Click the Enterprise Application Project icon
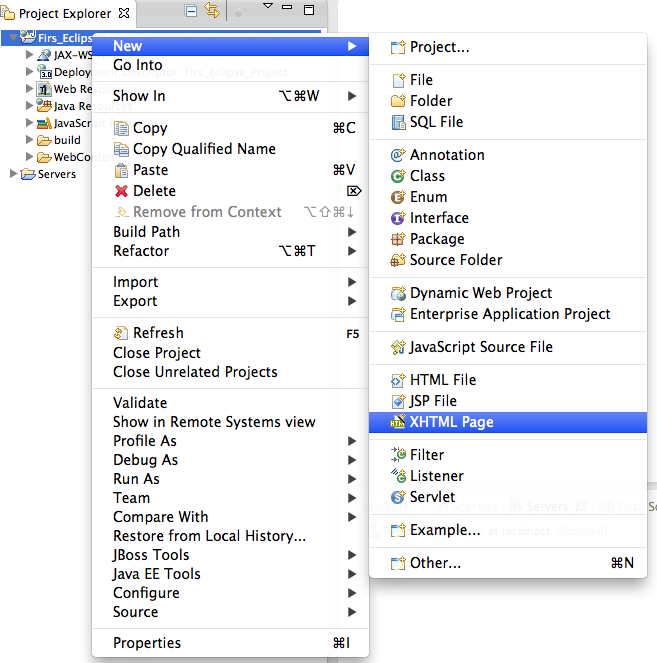Image resolution: width=657 pixels, height=663 pixels. [x=398, y=314]
